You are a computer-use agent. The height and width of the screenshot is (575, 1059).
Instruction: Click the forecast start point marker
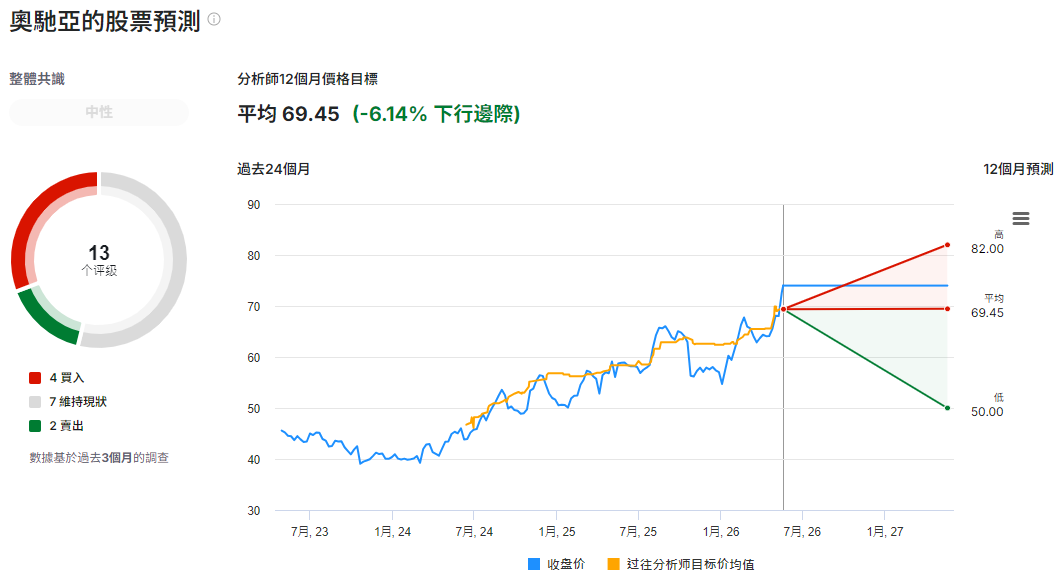(783, 309)
